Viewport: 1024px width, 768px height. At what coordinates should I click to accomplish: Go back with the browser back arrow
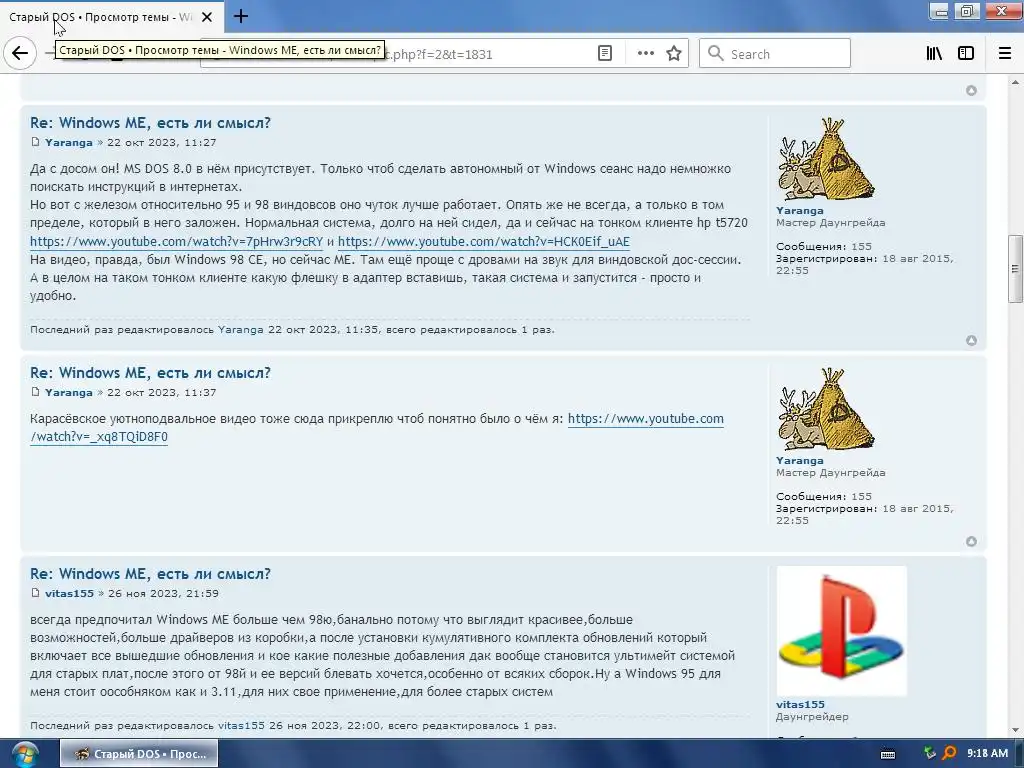pos(20,54)
